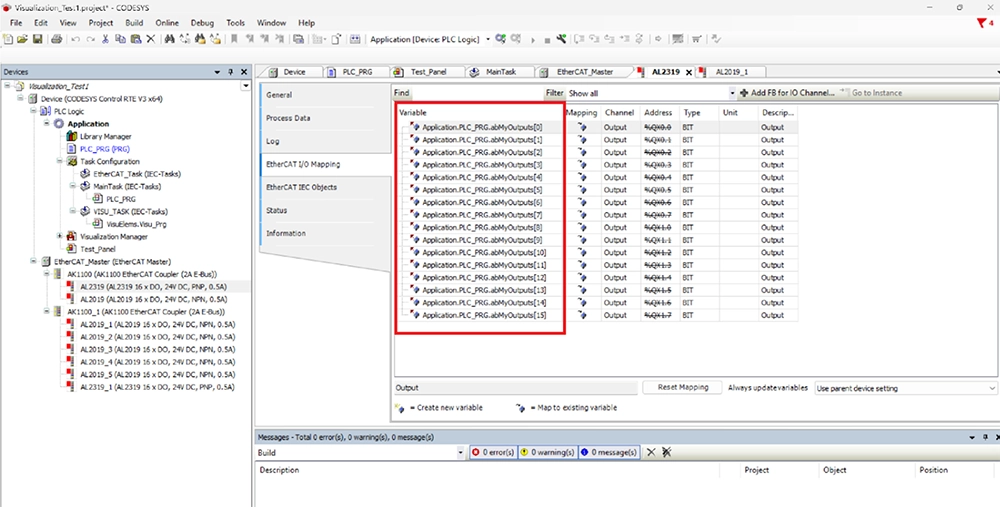Open the Devices panel options arrow
This screenshot has width=1000, height=507.
(217, 72)
